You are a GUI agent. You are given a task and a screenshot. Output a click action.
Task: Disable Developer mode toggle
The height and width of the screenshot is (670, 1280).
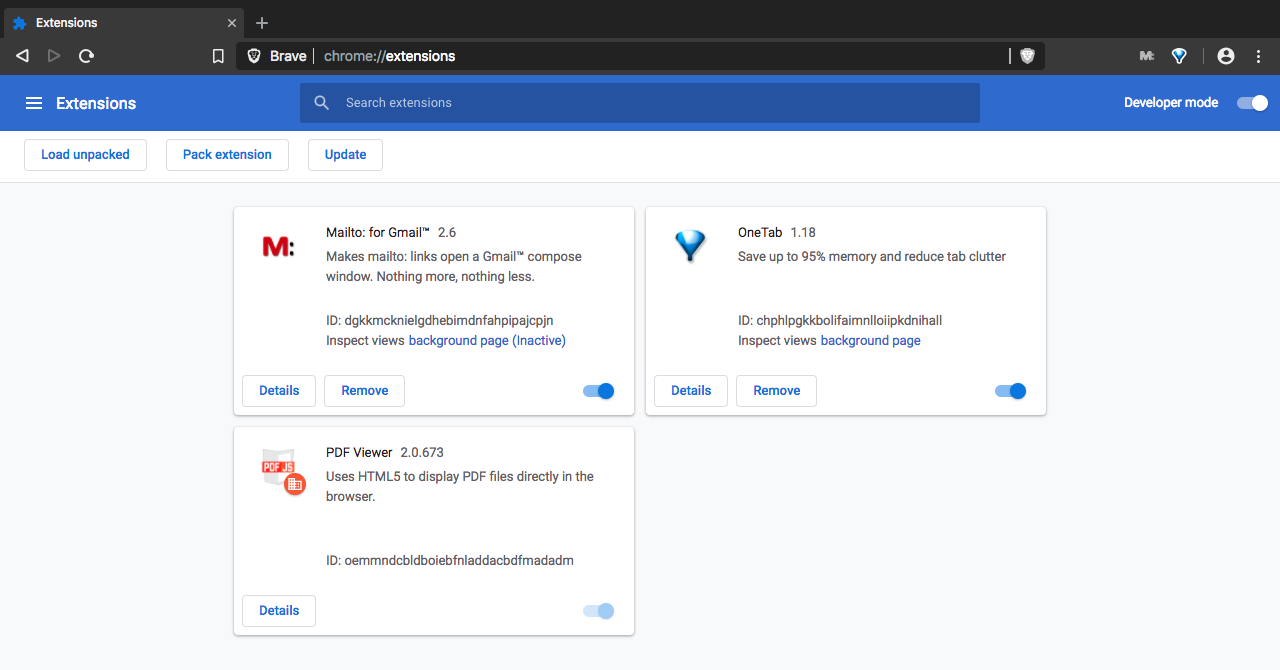tap(1252, 103)
